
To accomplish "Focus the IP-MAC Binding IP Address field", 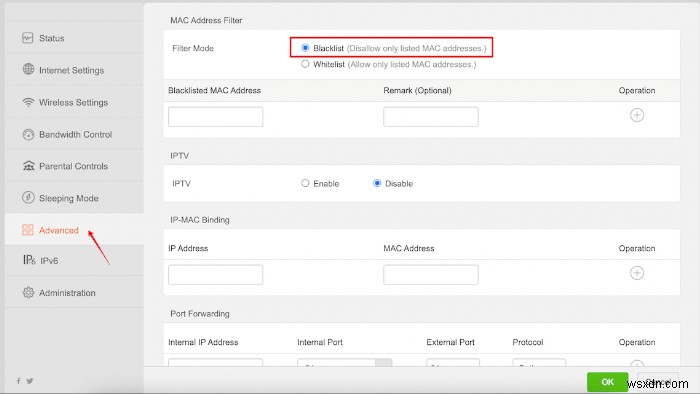I will [216, 274].
